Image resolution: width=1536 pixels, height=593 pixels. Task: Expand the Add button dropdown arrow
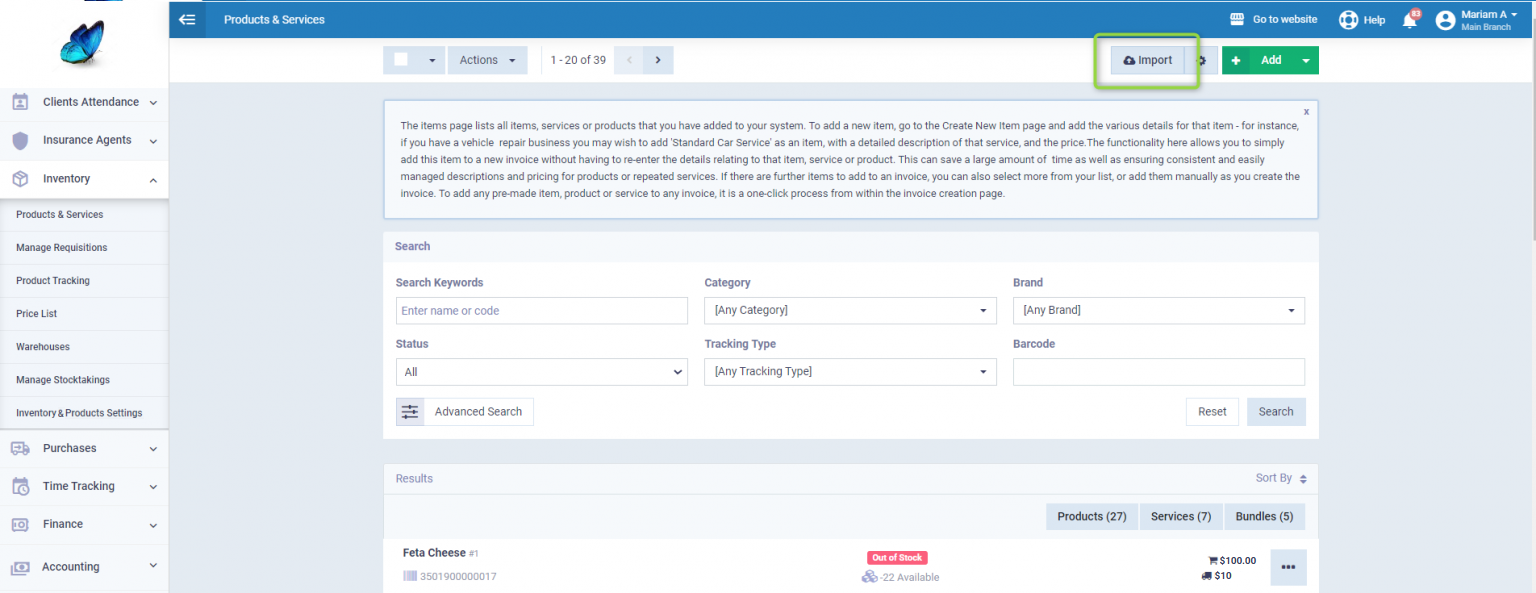pyautogui.click(x=1305, y=60)
